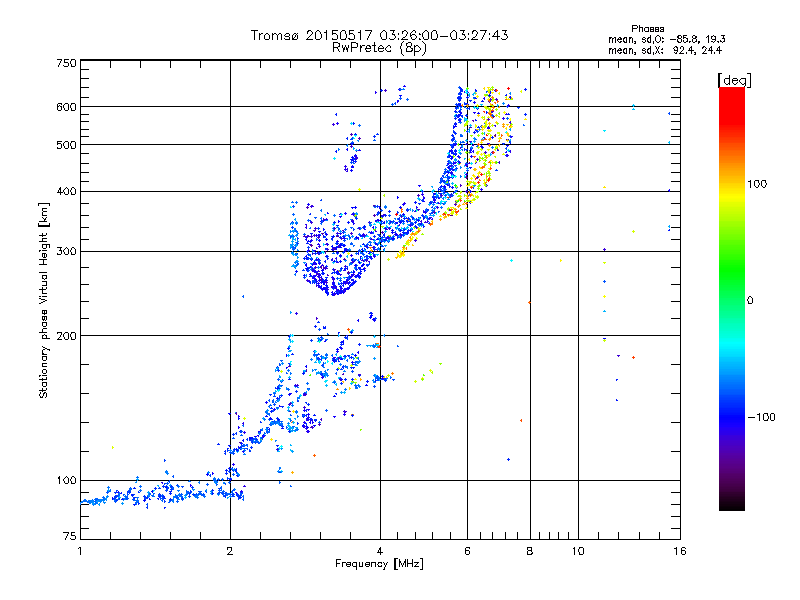Click the subtitle 'RwPretec (8p)'

point(379,48)
